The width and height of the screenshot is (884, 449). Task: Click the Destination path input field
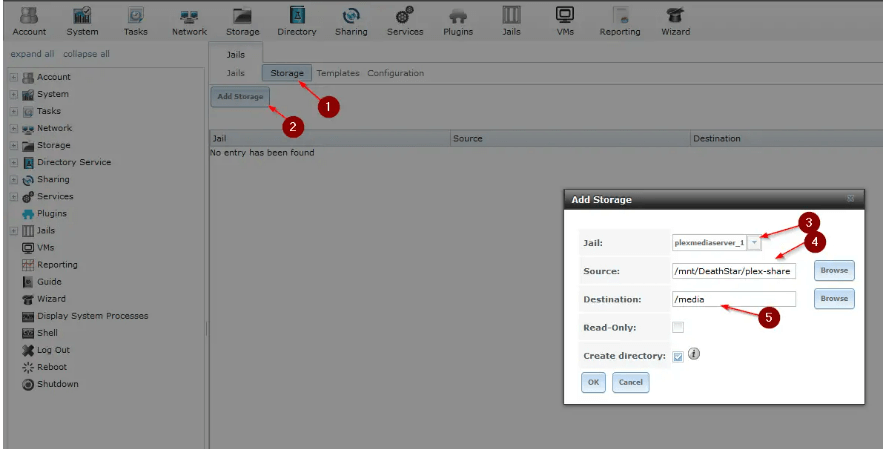click(734, 299)
